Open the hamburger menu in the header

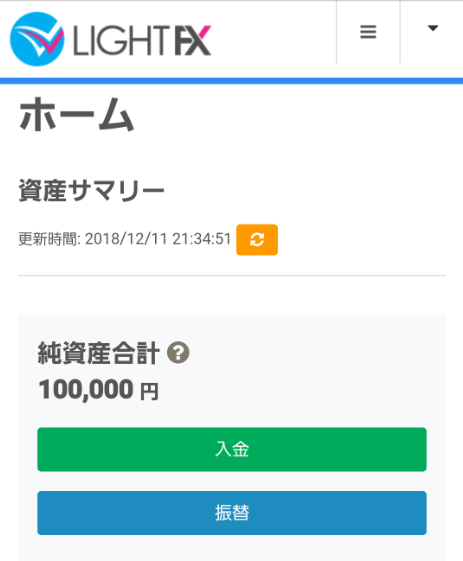pyautogui.click(x=368, y=32)
